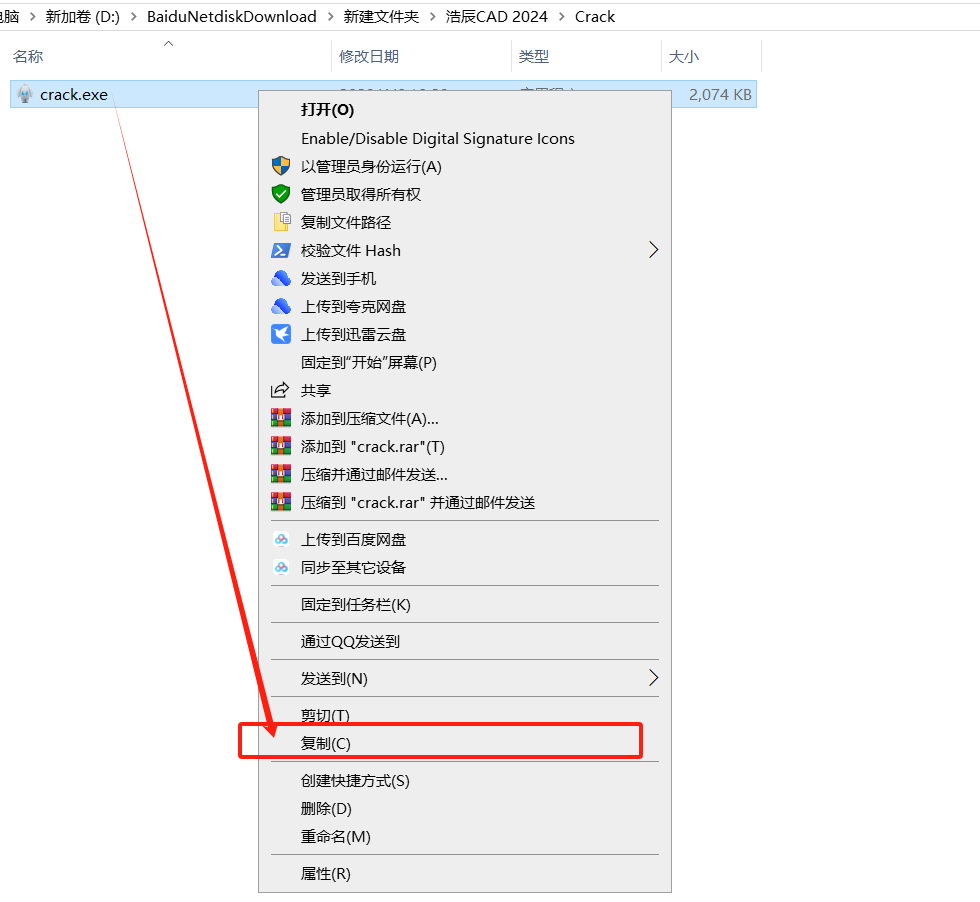Sort by the 名称 column header
The width and height of the screenshot is (980, 902).
pyautogui.click(x=28, y=56)
